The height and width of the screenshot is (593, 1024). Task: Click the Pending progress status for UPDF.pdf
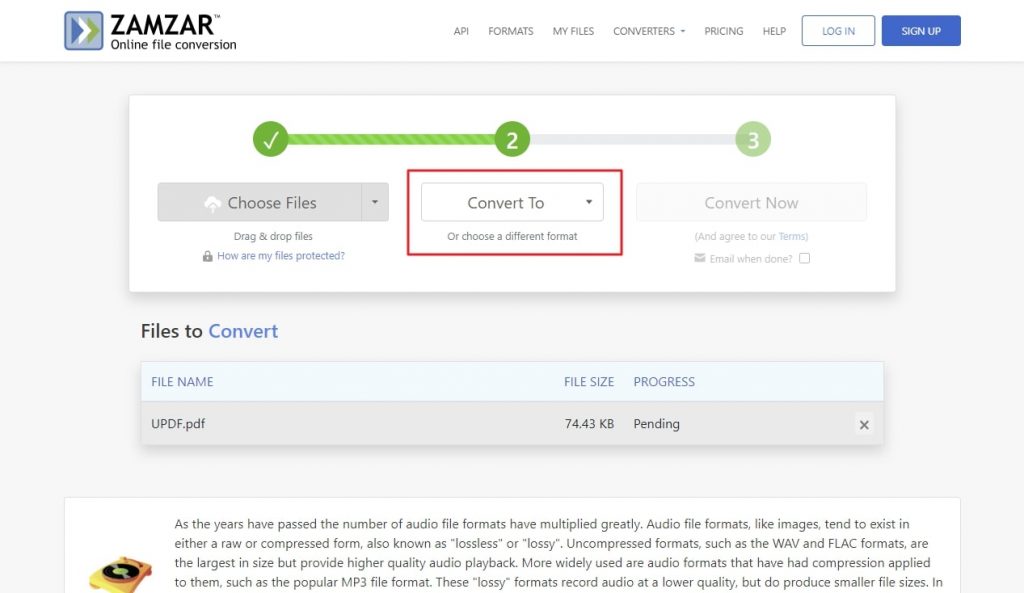pyautogui.click(x=656, y=424)
